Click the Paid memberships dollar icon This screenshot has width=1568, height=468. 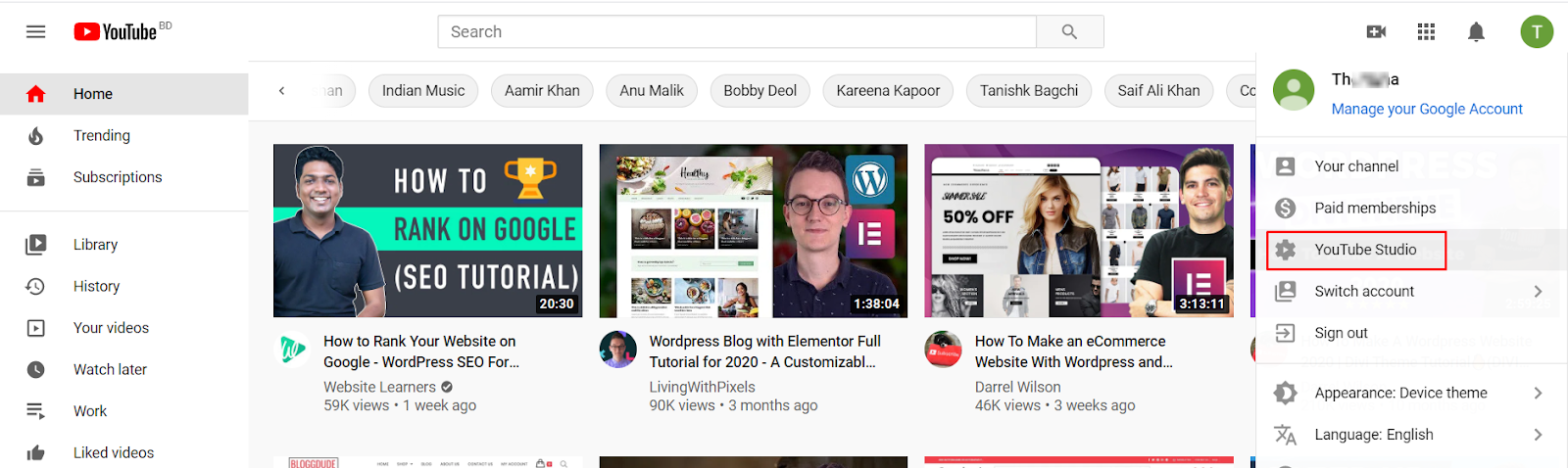click(1286, 208)
